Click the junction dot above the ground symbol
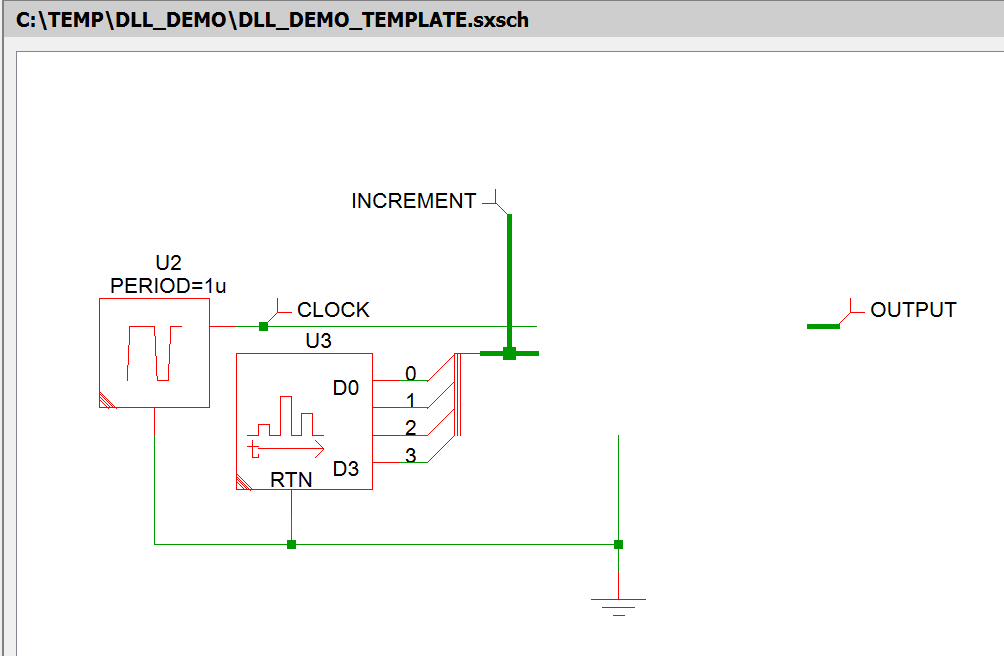Image resolution: width=1004 pixels, height=656 pixels. click(618, 544)
